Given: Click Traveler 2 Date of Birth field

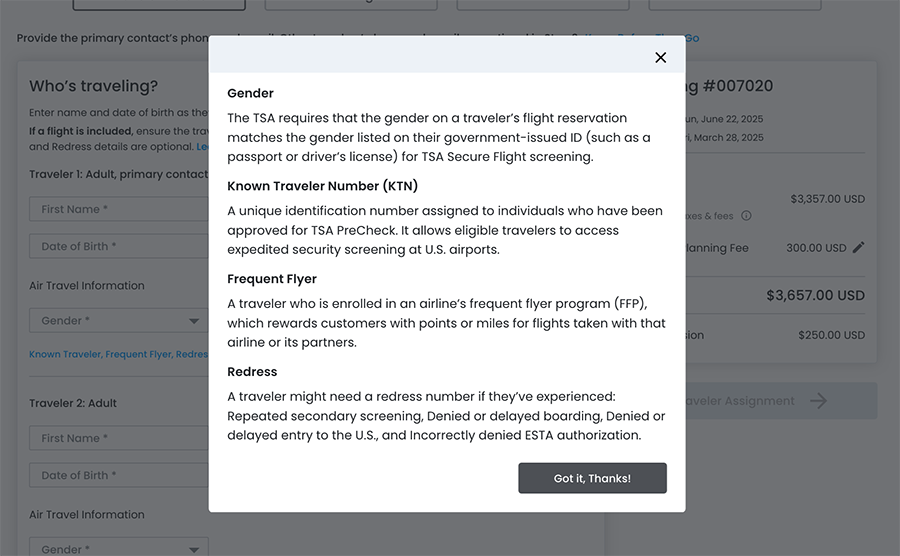Looking at the screenshot, I should (x=119, y=475).
